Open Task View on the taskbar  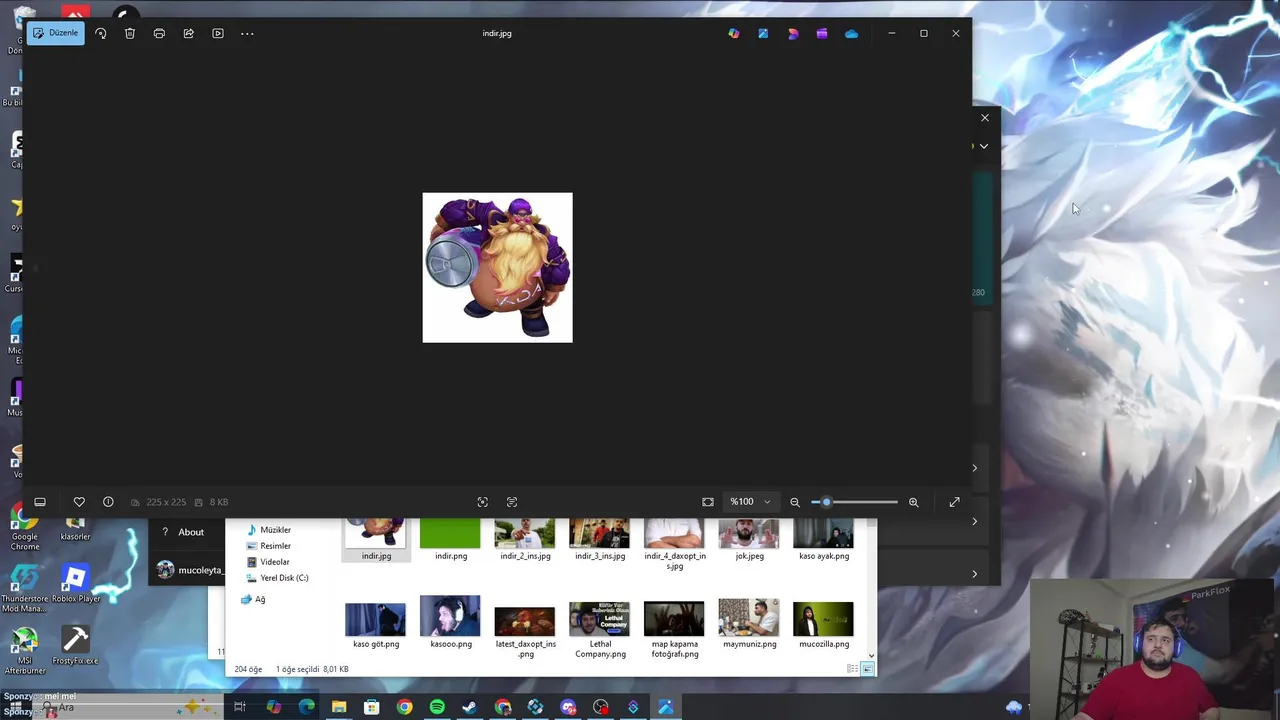(240, 707)
